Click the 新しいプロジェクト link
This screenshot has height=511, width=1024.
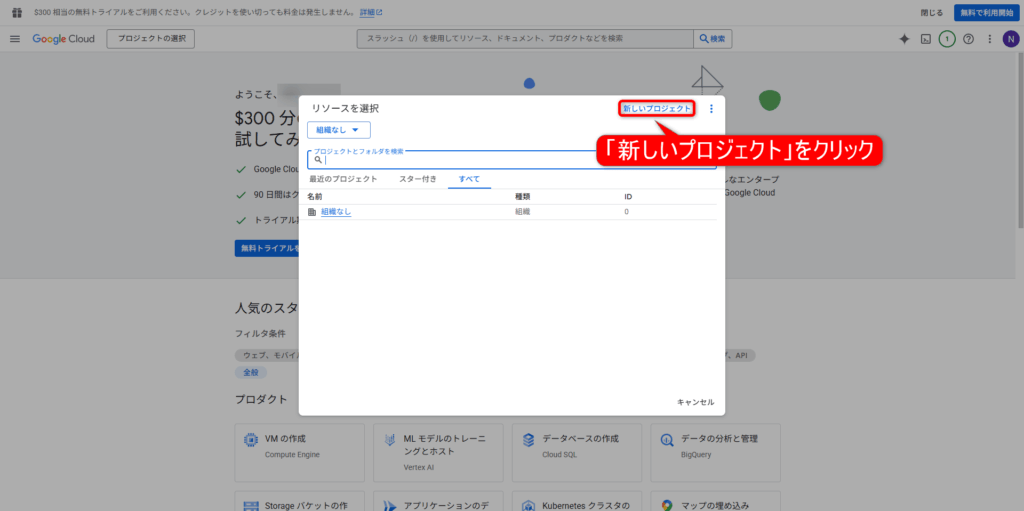tap(656, 108)
